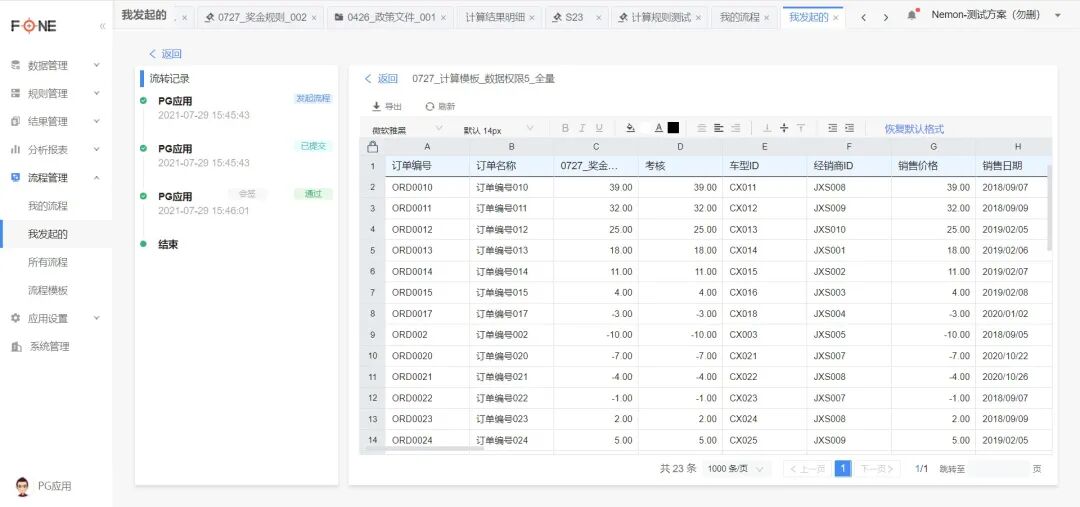Select cell ORD0010 in the table
This screenshot has width=1080, height=507.
click(427, 187)
